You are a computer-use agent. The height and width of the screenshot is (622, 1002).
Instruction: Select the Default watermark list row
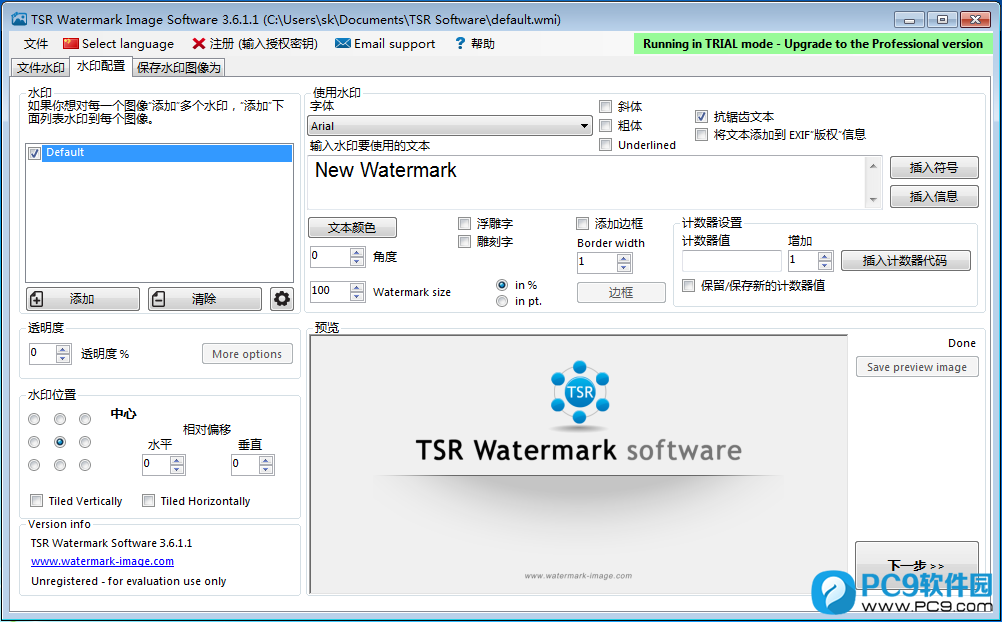(x=166, y=153)
